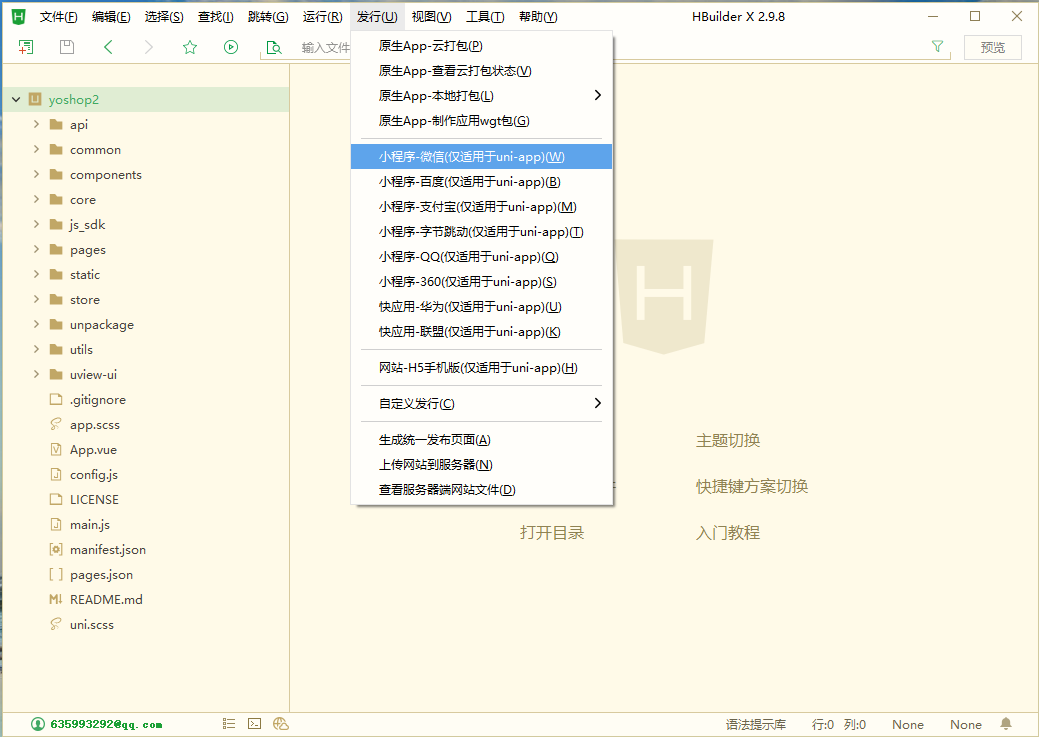Open the 视图(V) menu
This screenshot has width=1039, height=737.
point(431,17)
